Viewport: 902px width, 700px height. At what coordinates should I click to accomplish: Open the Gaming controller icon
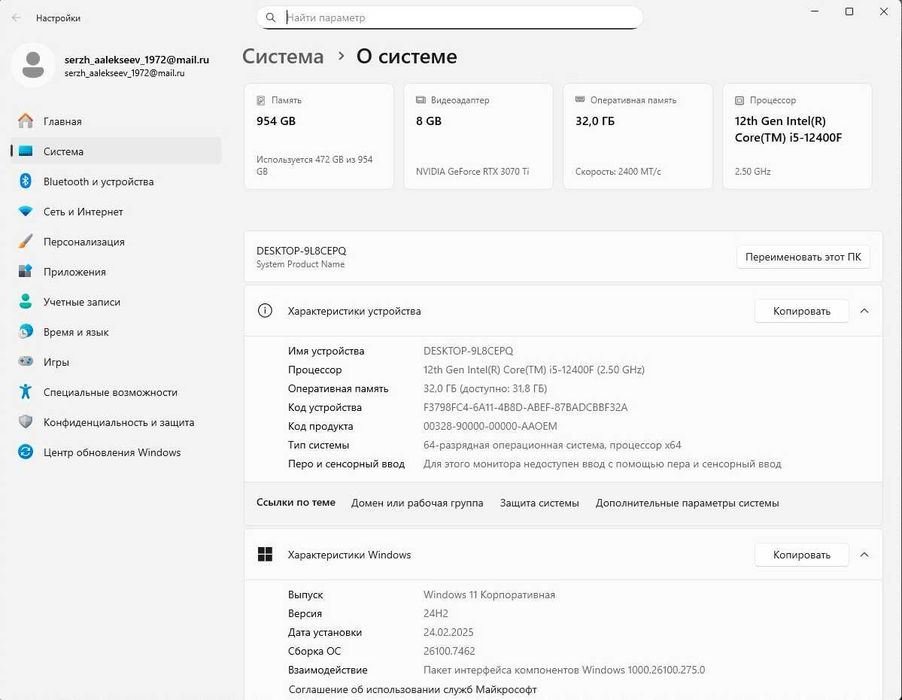[x=26, y=362]
